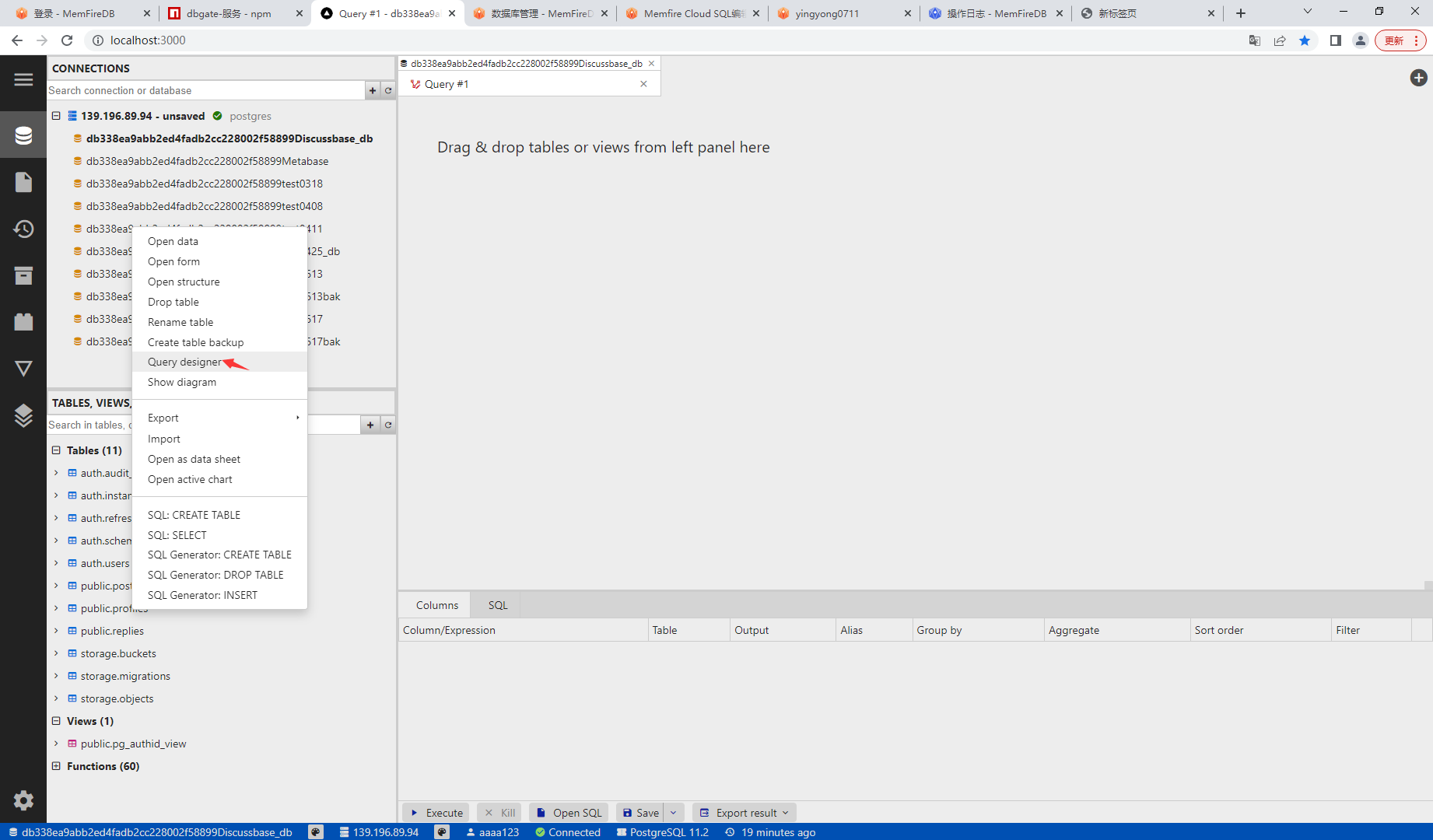Open settings gear in sidebar
This screenshot has height=840, width=1433.
(x=23, y=800)
